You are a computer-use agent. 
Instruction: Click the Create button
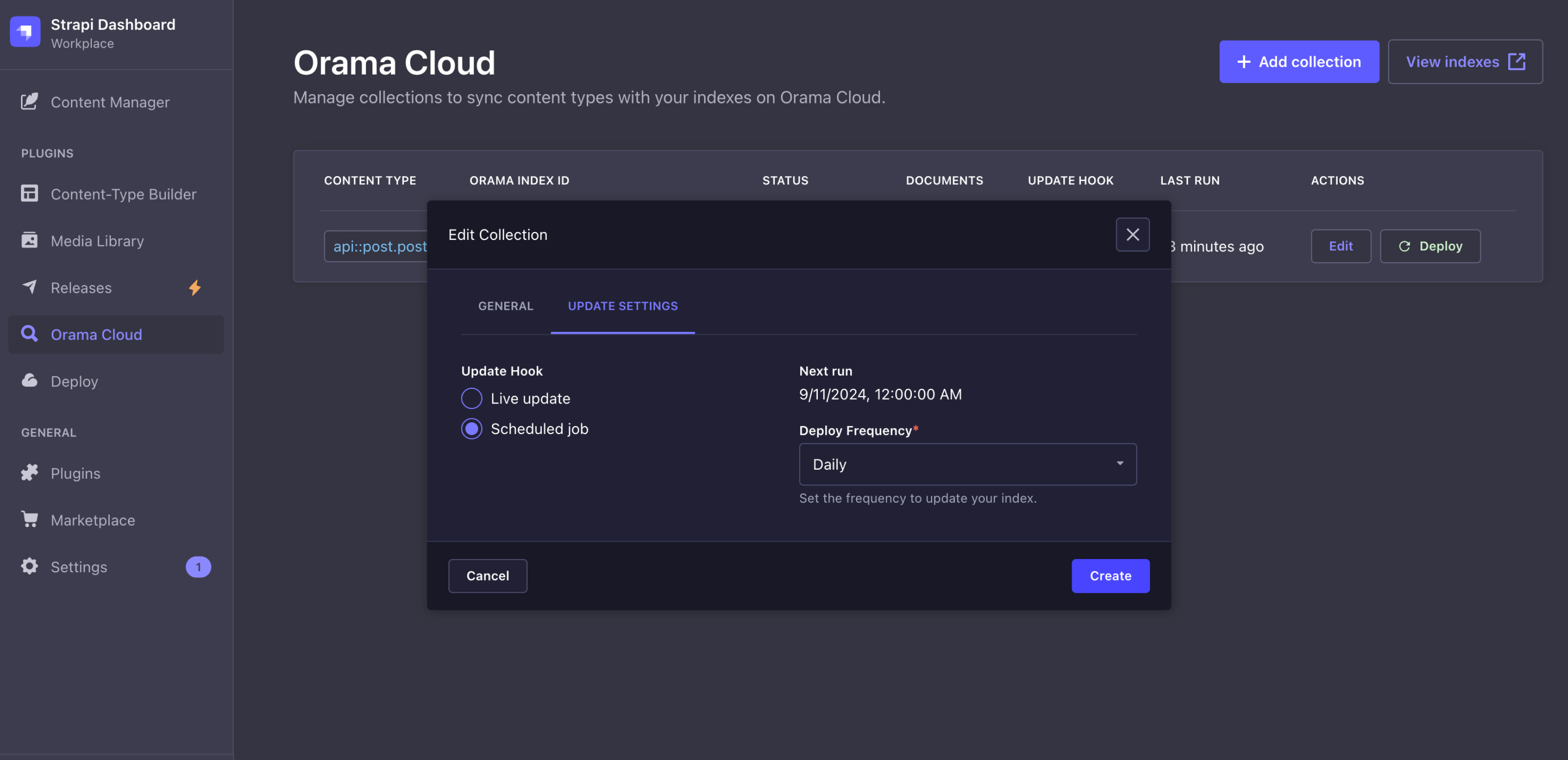click(x=1111, y=576)
